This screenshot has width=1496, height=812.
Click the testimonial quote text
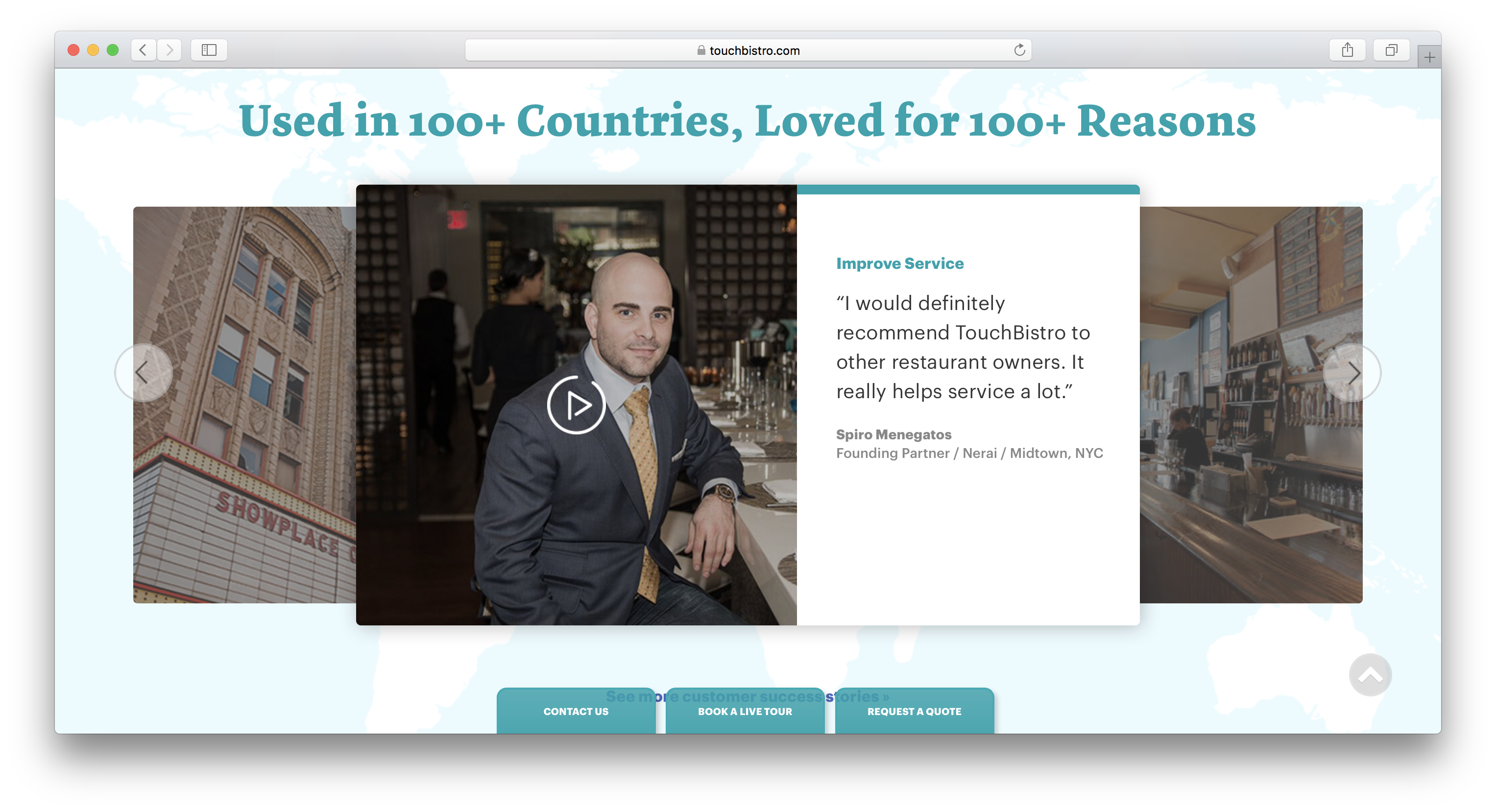pyautogui.click(x=963, y=347)
